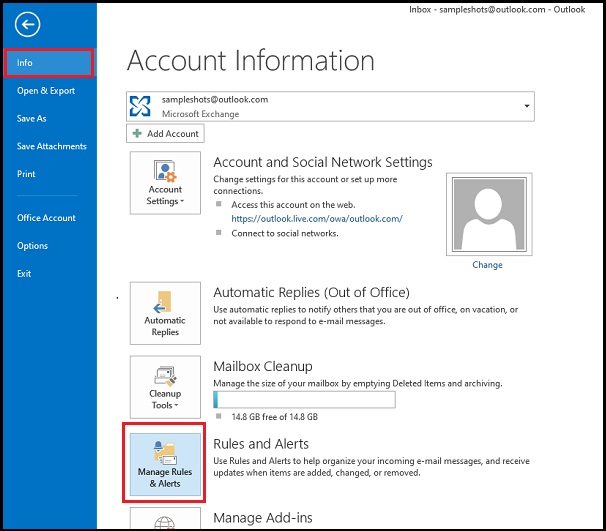Click 'Connect to social networks.' text
The height and width of the screenshot is (531, 606).
[285, 233]
